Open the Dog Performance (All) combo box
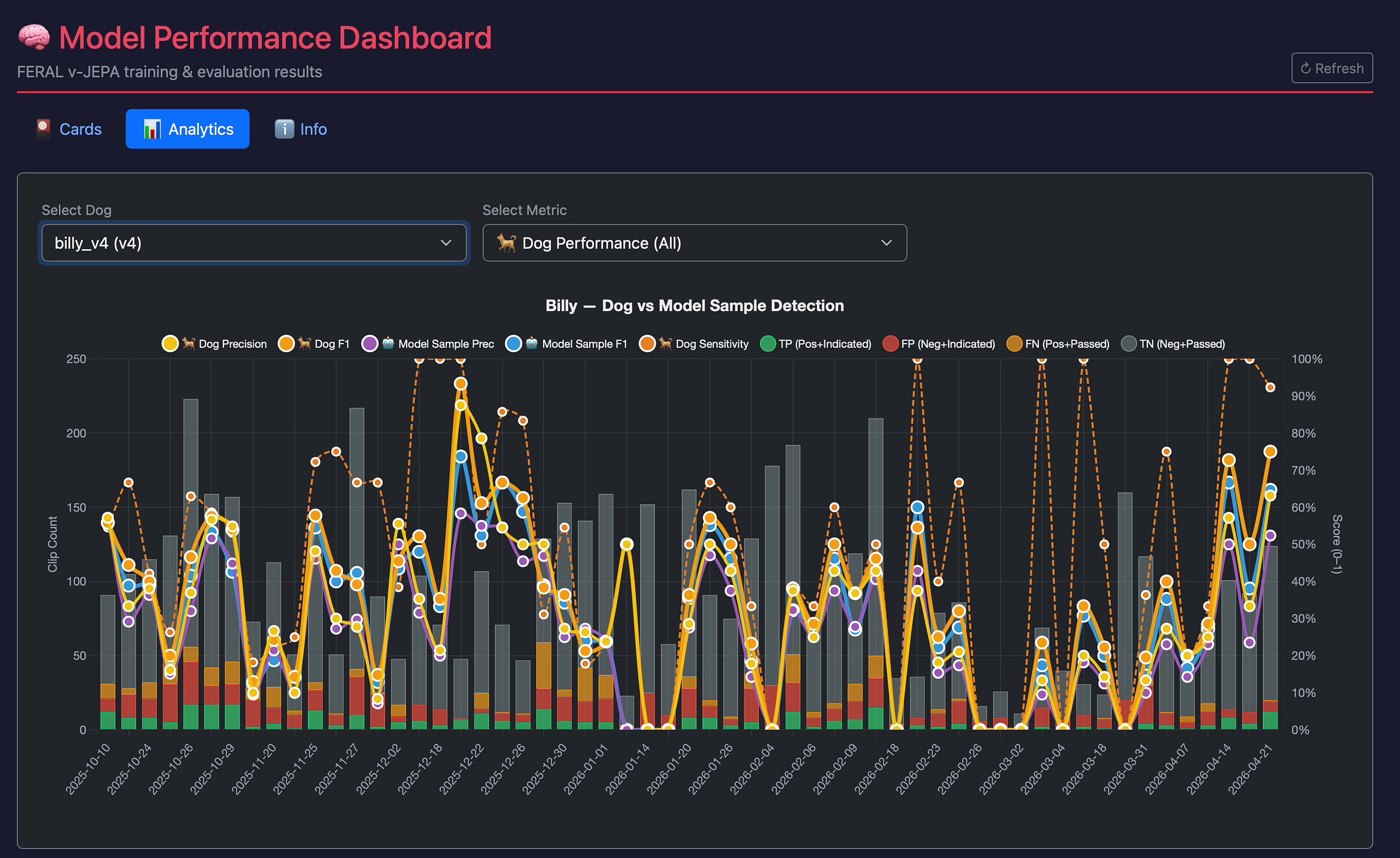1400x858 pixels. pyautogui.click(x=694, y=243)
